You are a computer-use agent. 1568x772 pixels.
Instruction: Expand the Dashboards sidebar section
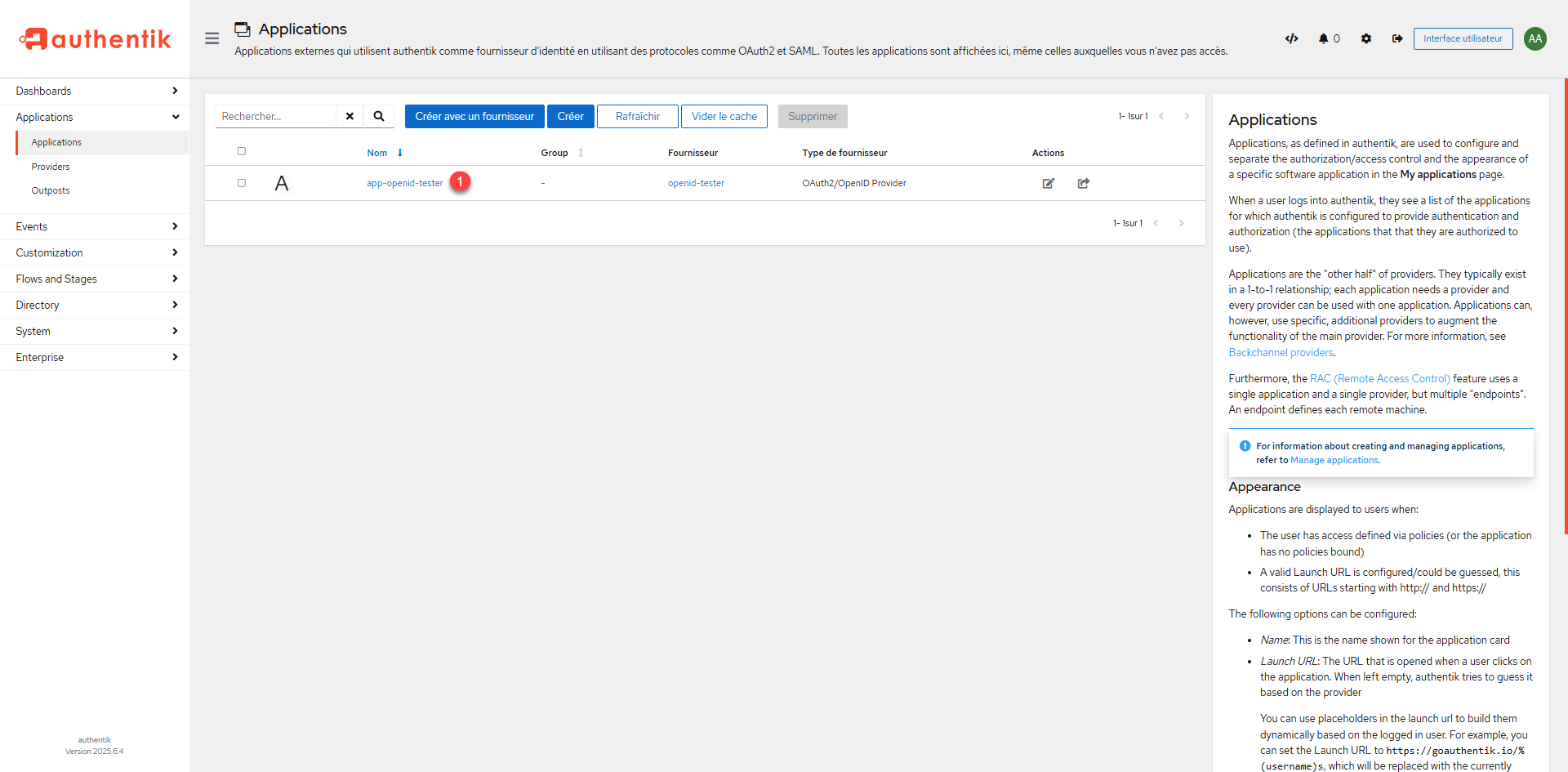95,91
